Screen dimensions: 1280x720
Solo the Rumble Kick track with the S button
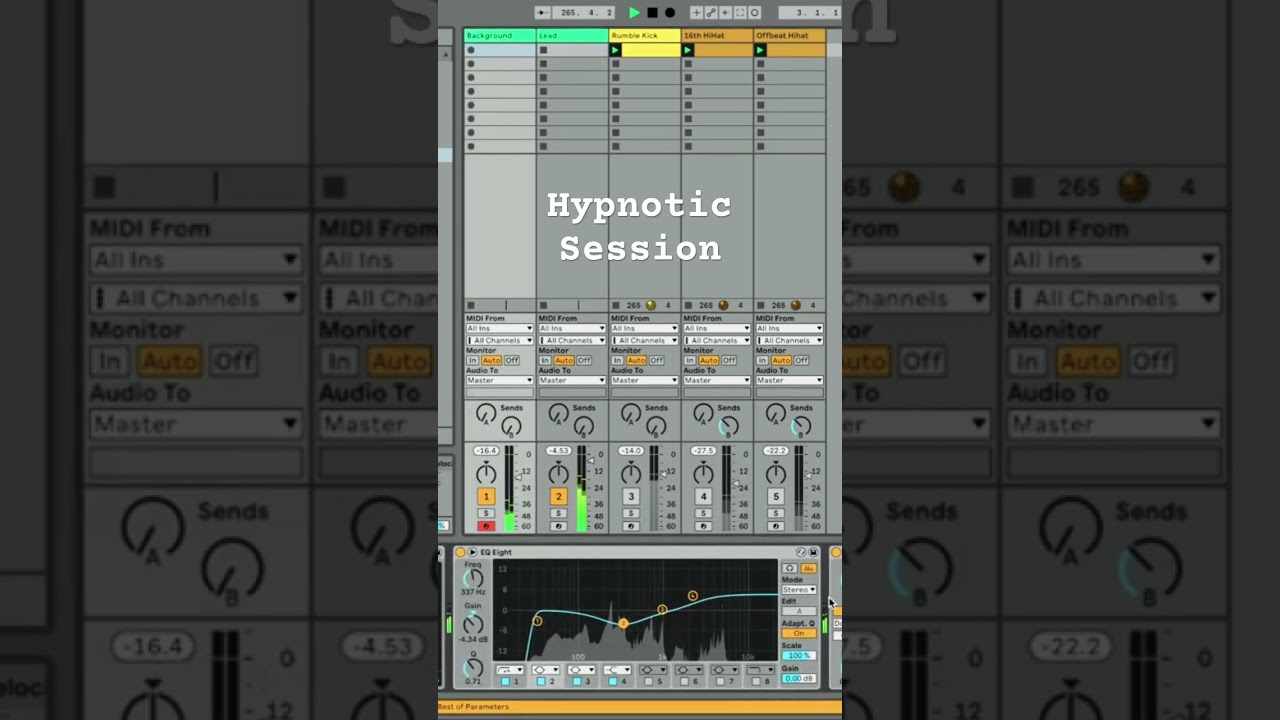(630, 513)
